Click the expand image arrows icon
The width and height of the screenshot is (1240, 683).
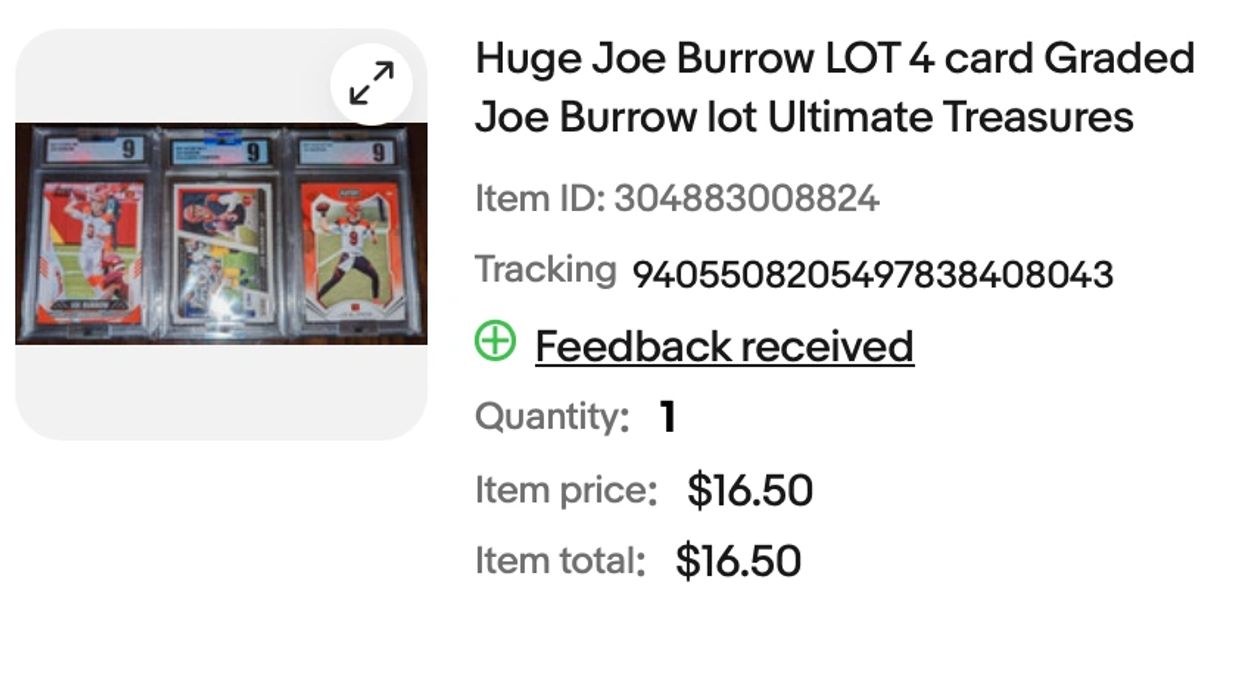coord(372,83)
